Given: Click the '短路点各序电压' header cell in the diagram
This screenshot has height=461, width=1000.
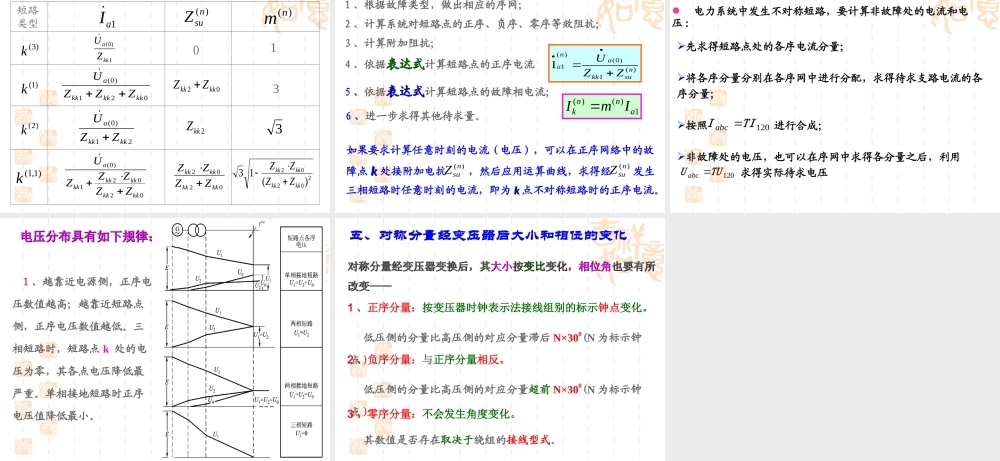Looking at the screenshot, I should 302,239.
